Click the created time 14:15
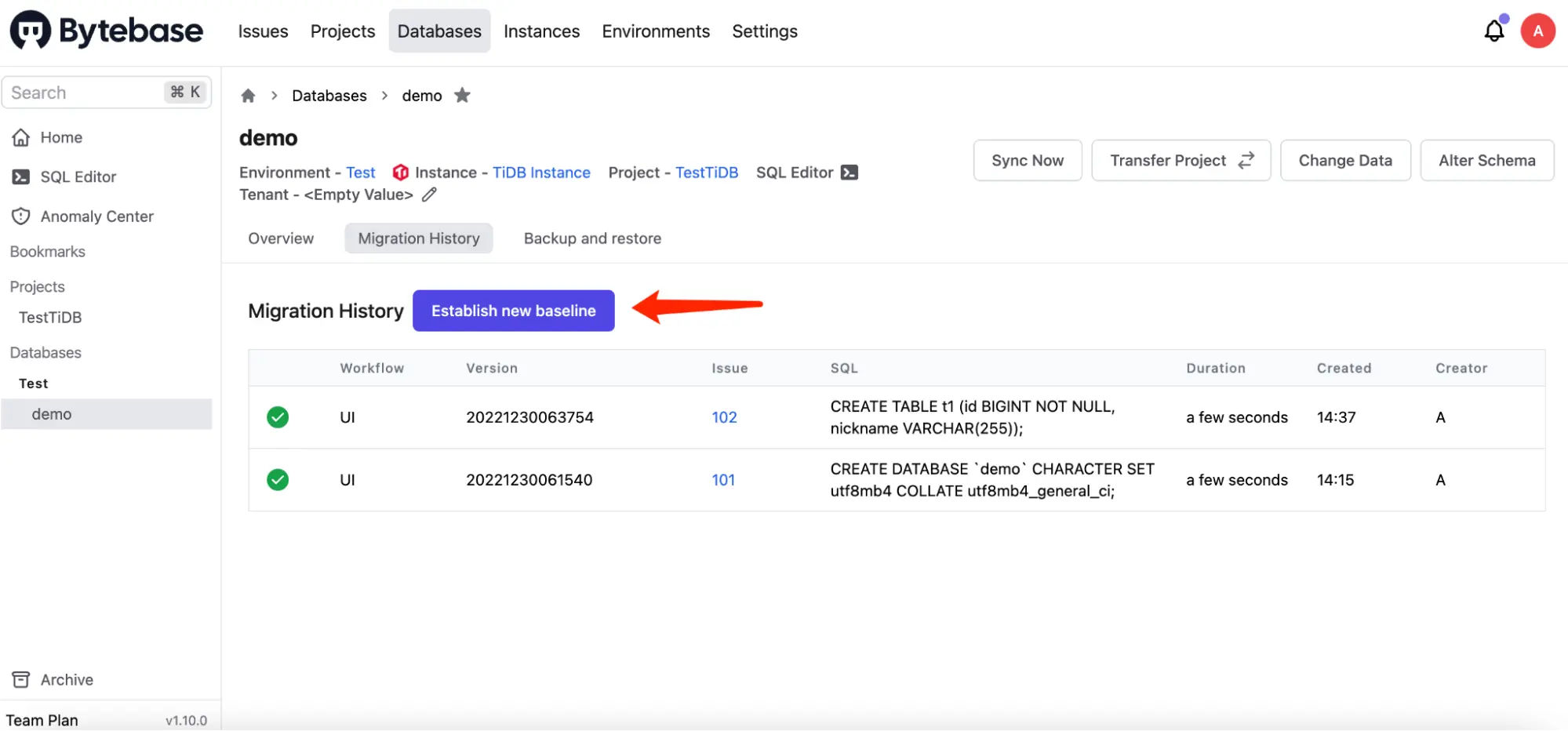Viewport: 1568px width, 731px height. [x=1335, y=480]
